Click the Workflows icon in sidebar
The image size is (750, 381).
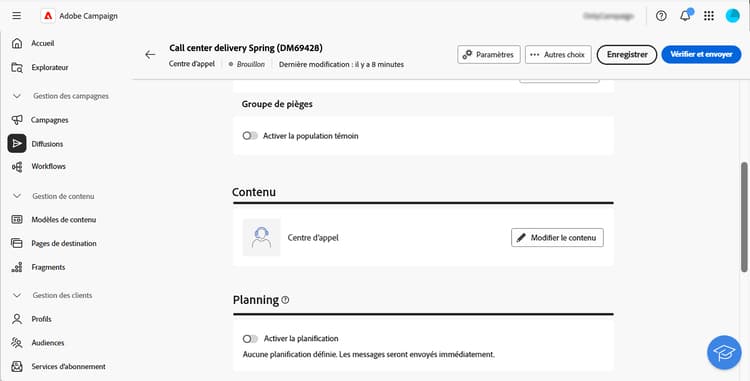(x=17, y=166)
